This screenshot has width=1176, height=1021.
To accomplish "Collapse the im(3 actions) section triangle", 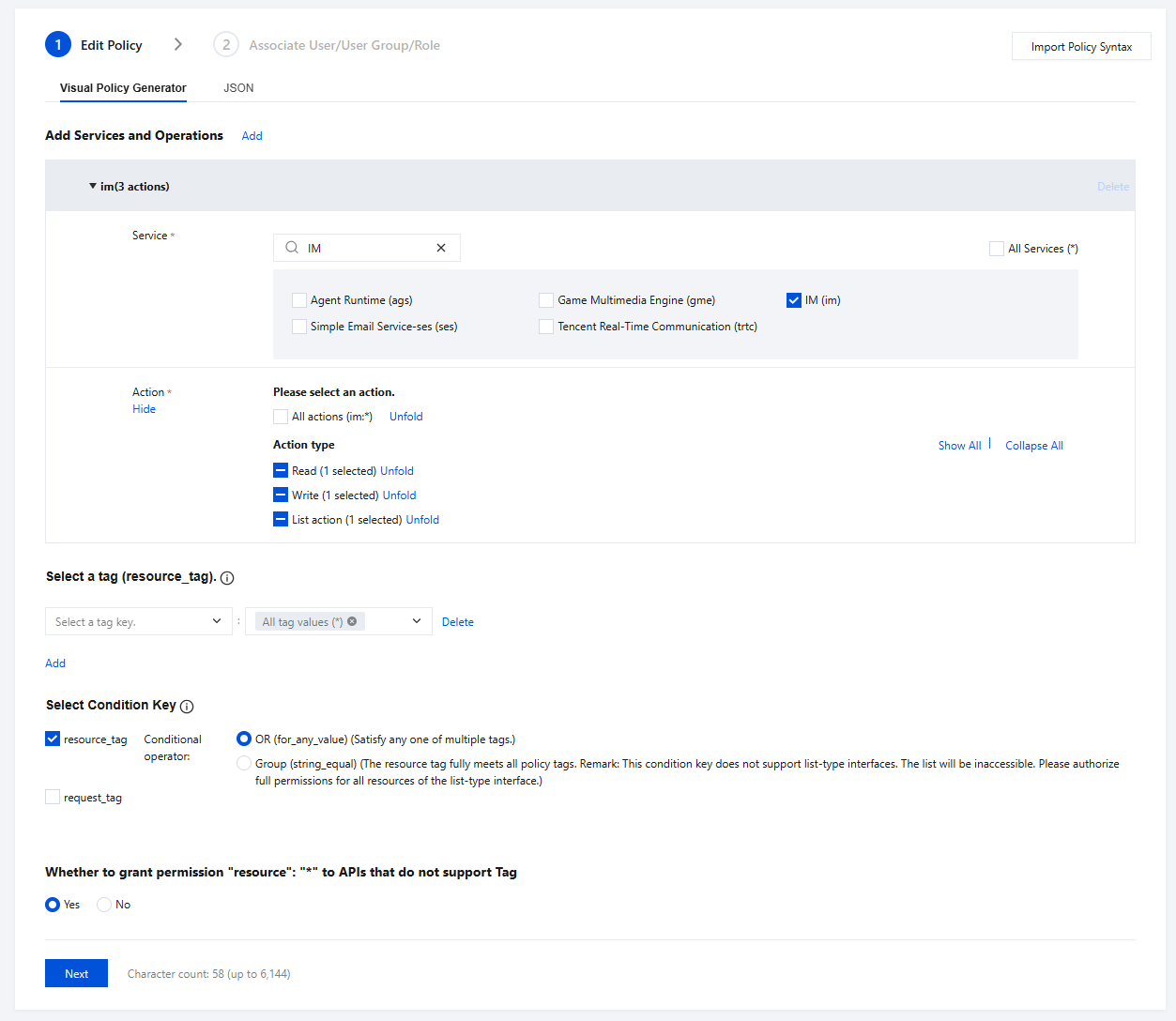I will [93, 187].
